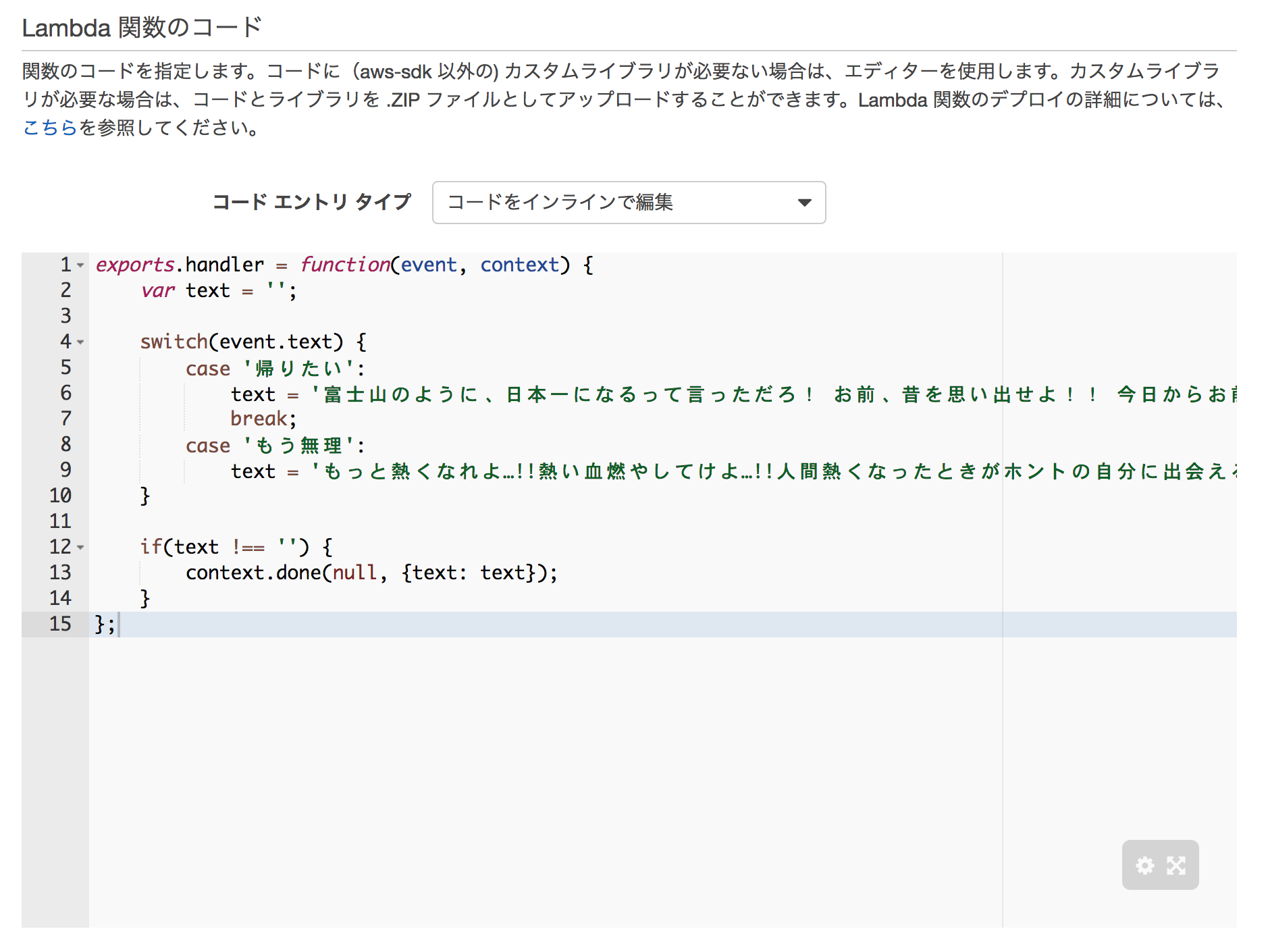Viewport: 1268px width, 952px height.
Task: Click 'exports.handler' on line 1
Action: [x=180, y=265]
